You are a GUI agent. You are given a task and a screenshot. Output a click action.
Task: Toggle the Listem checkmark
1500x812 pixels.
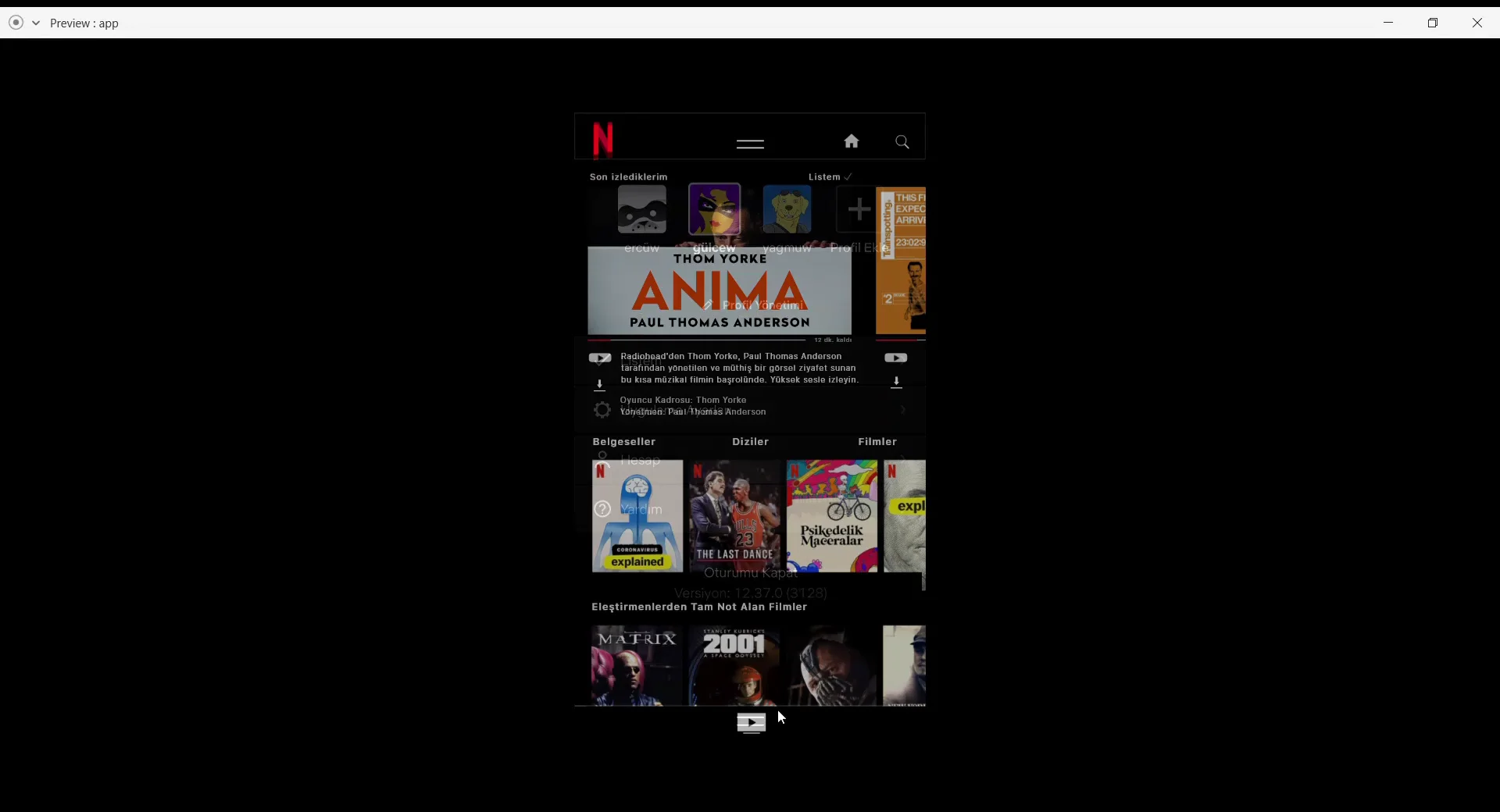[848, 177]
